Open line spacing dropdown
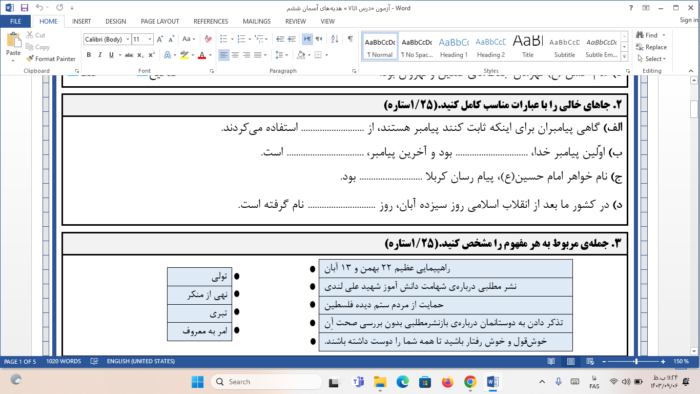Image resolution: width=700 pixels, height=394 pixels. coord(281,55)
